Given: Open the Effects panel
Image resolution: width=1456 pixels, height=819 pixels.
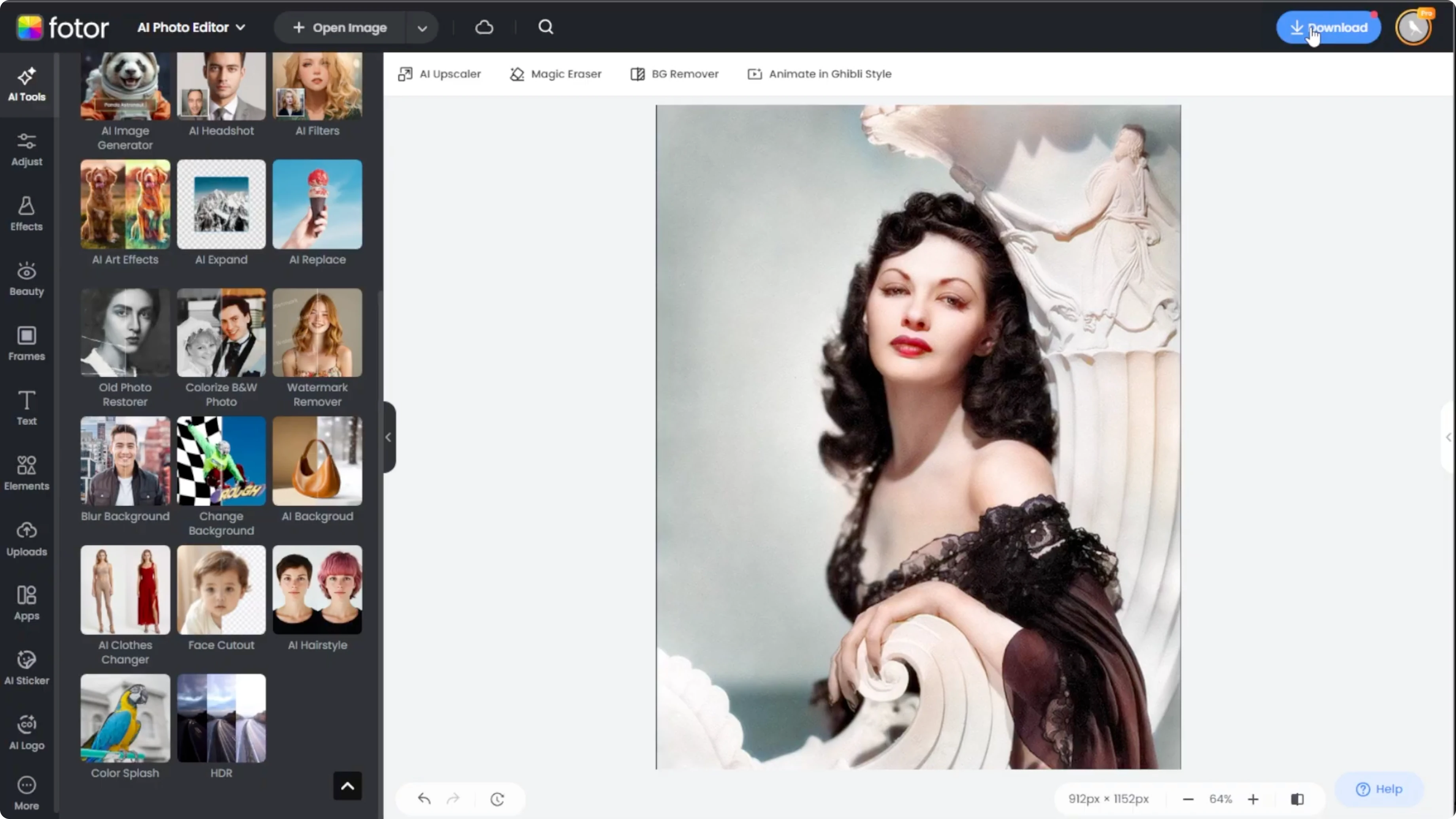Looking at the screenshot, I should (x=27, y=214).
